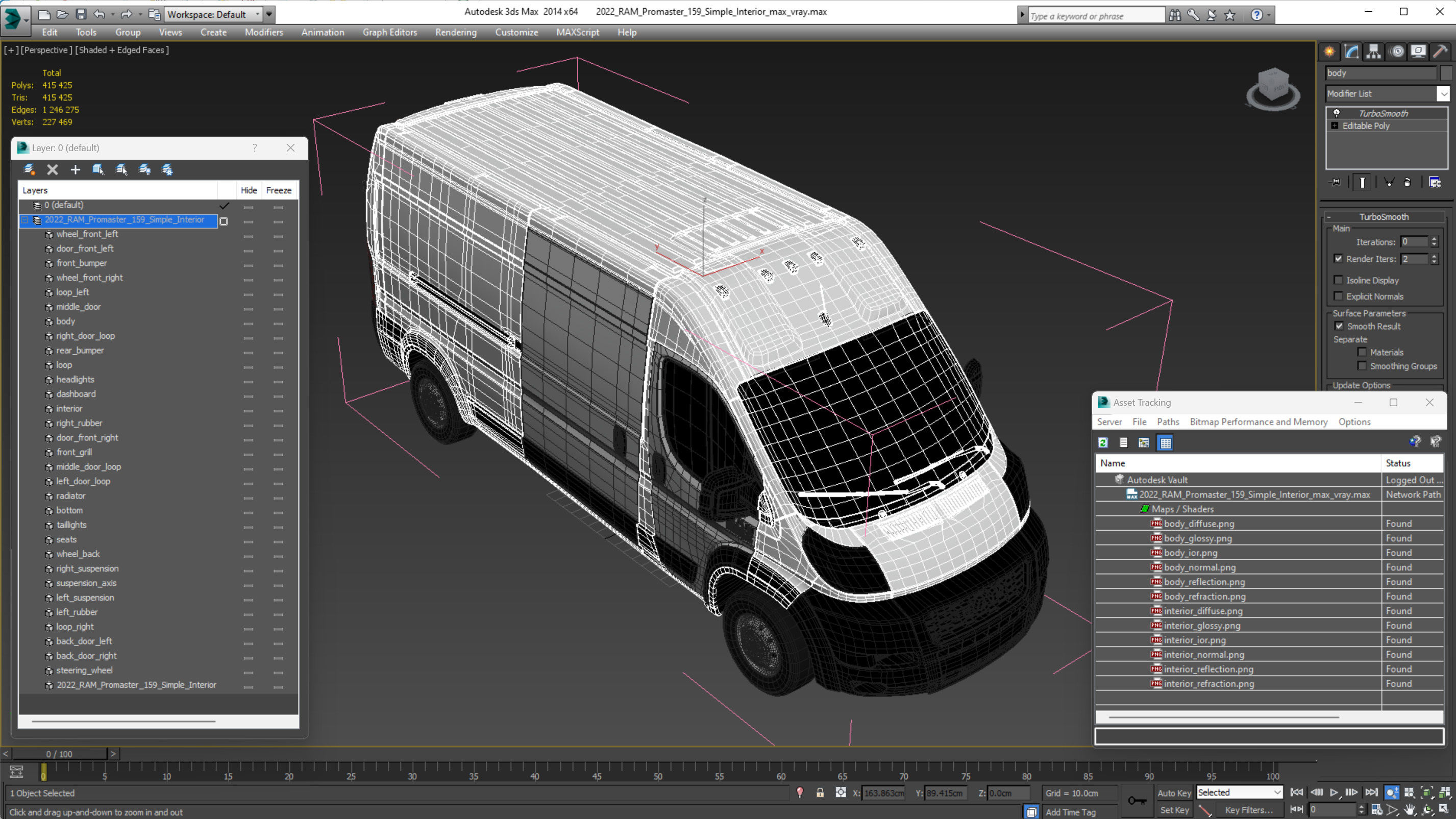Click Refresh icon in Asset Tracking
Viewport: 1456px width, 819px height.
[1103, 442]
